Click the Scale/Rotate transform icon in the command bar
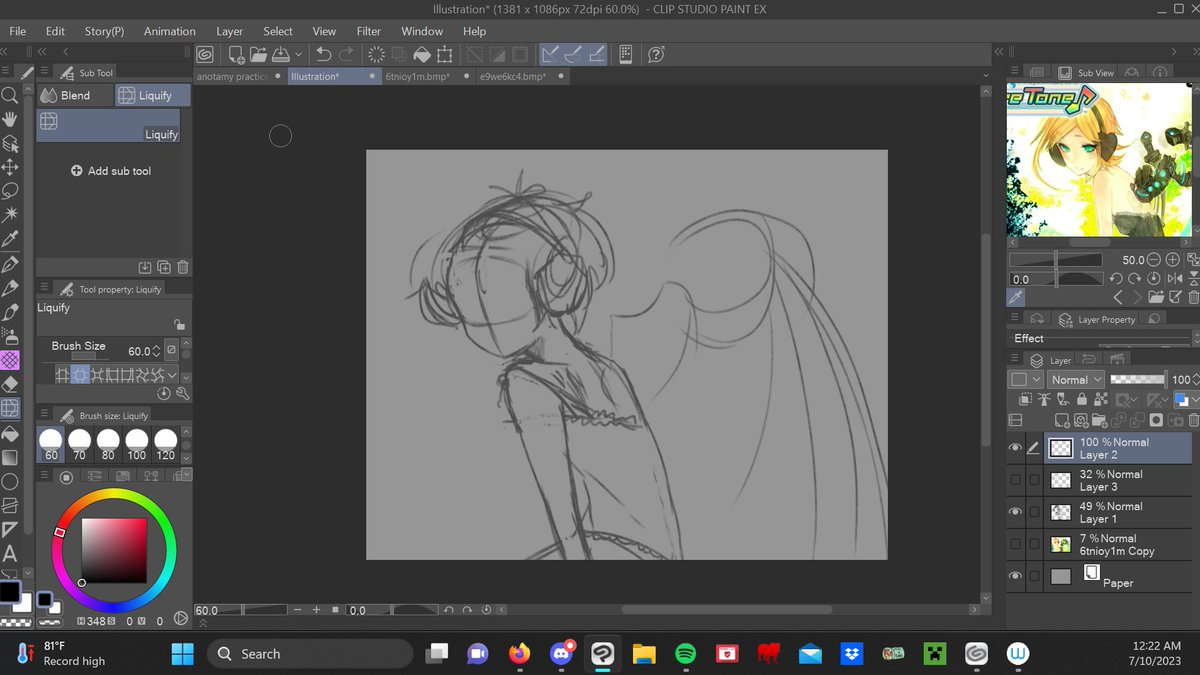The height and width of the screenshot is (675, 1200). (x=445, y=54)
